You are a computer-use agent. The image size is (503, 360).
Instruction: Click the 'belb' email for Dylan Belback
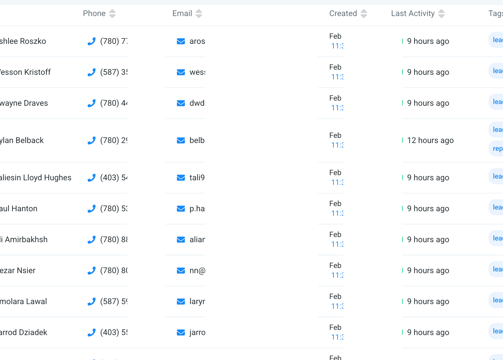(197, 141)
